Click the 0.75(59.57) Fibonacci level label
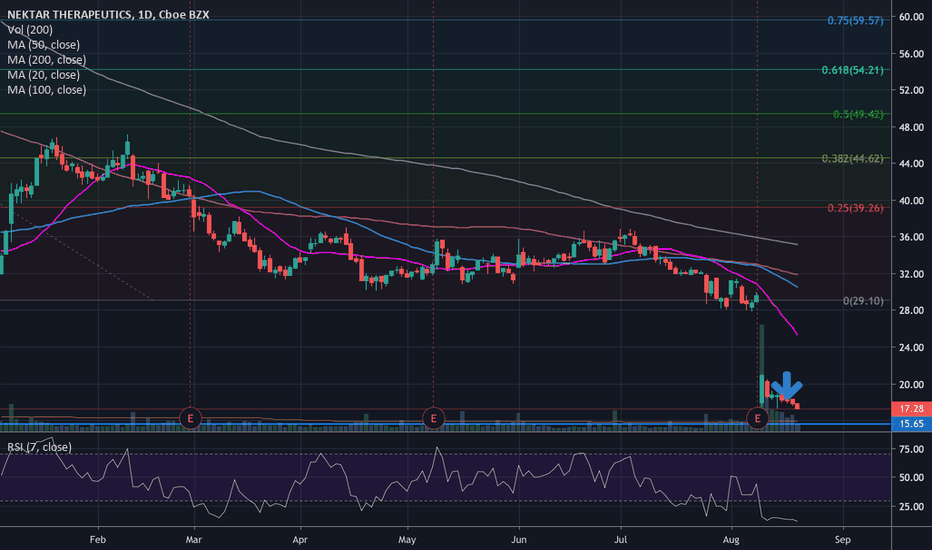932x550 pixels. click(855, 21)
